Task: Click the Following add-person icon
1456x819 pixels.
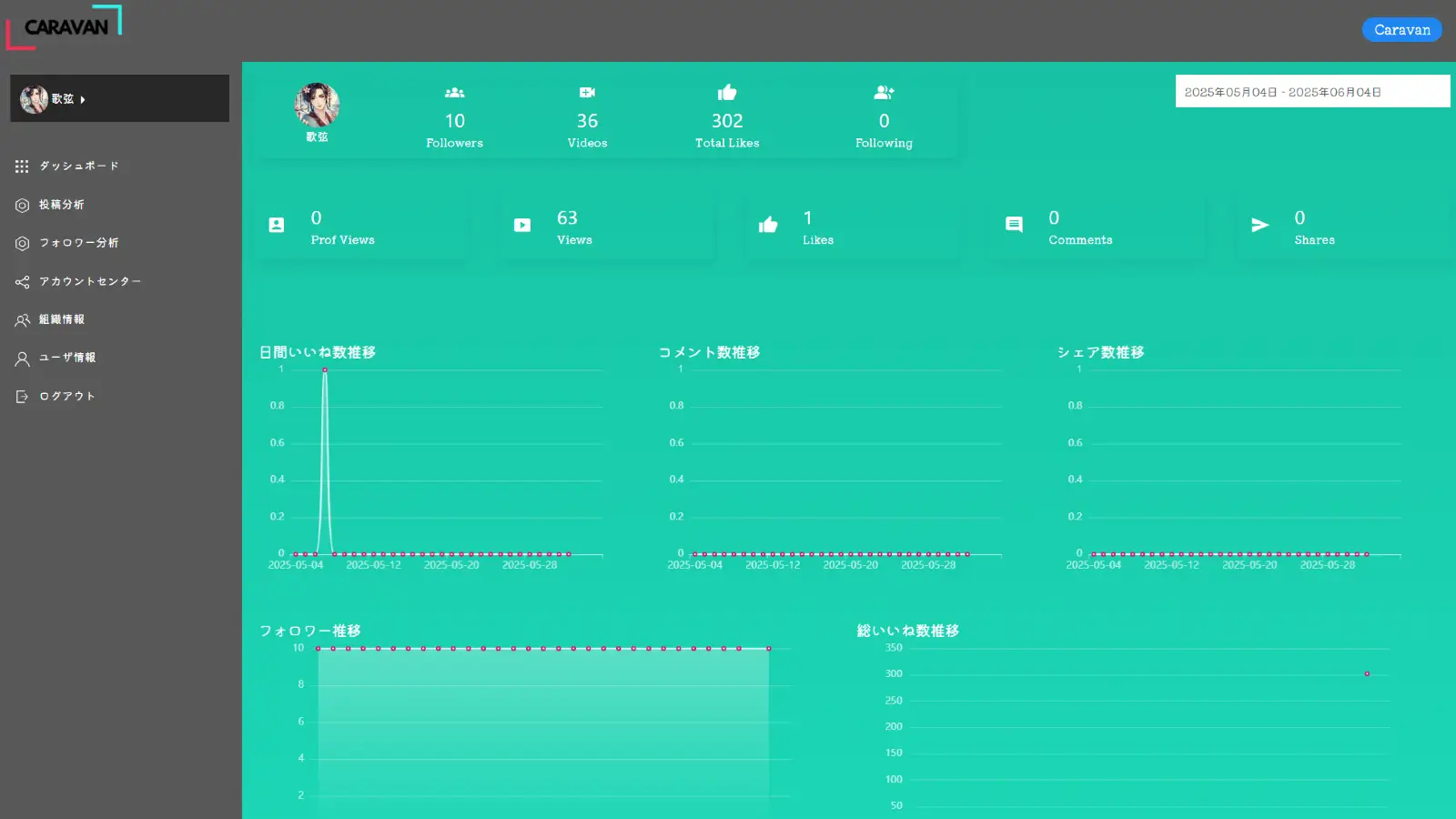Action: [884, 93]
